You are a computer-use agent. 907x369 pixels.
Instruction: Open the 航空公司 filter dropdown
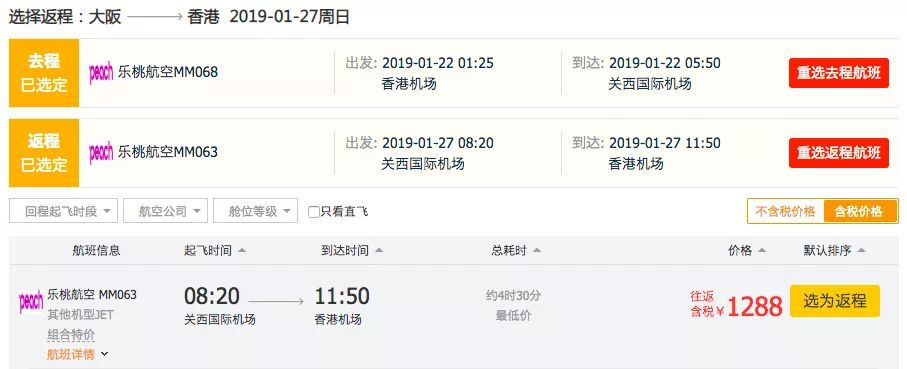(x=165, y=211)
